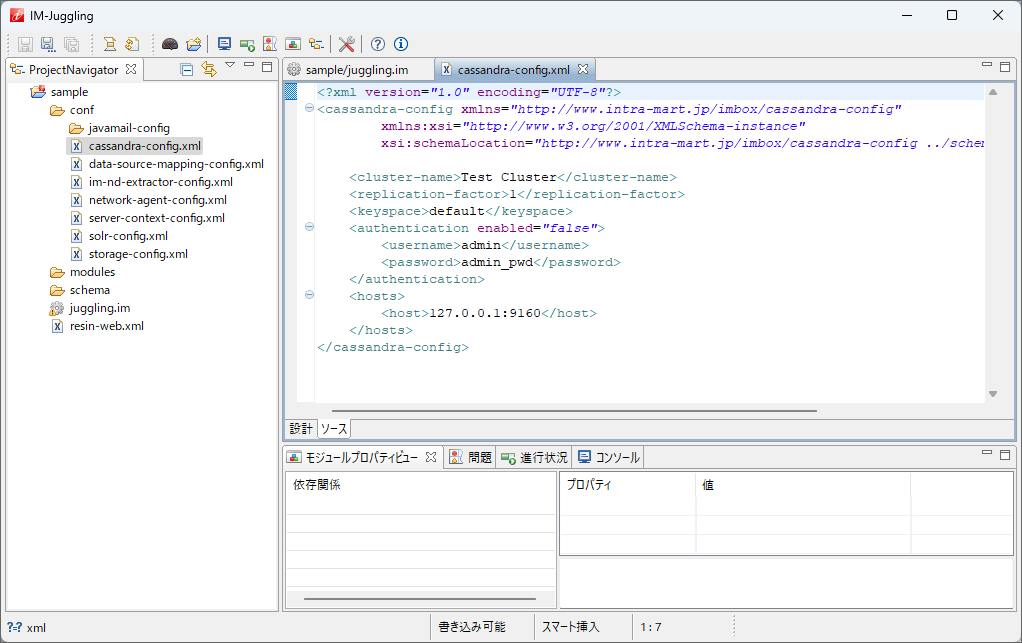
Task: Open help via the question mark icon
Action: (378, 44)
